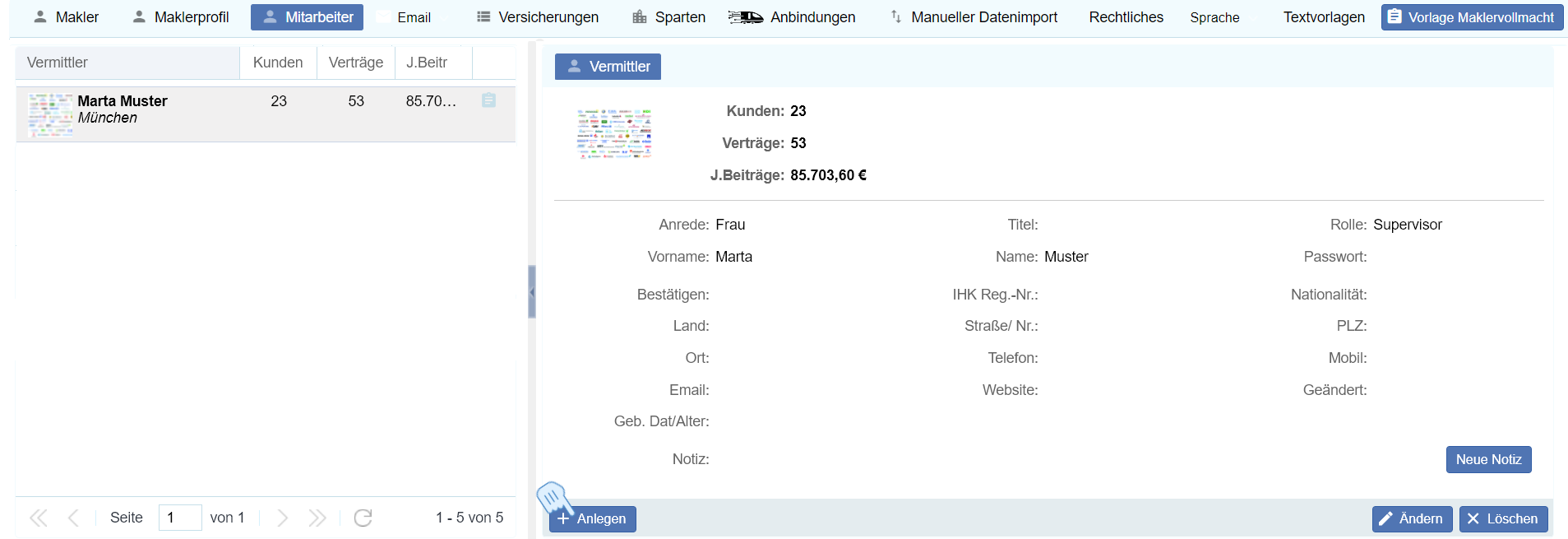Click the Vorlage Maklervollmacht button
The height and width of the screenshot is (539, 1568).
[x=1472, y=17]
